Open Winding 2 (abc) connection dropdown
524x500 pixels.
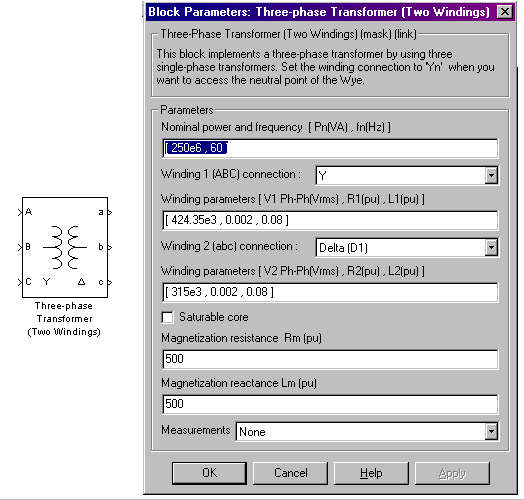[491, 248]
